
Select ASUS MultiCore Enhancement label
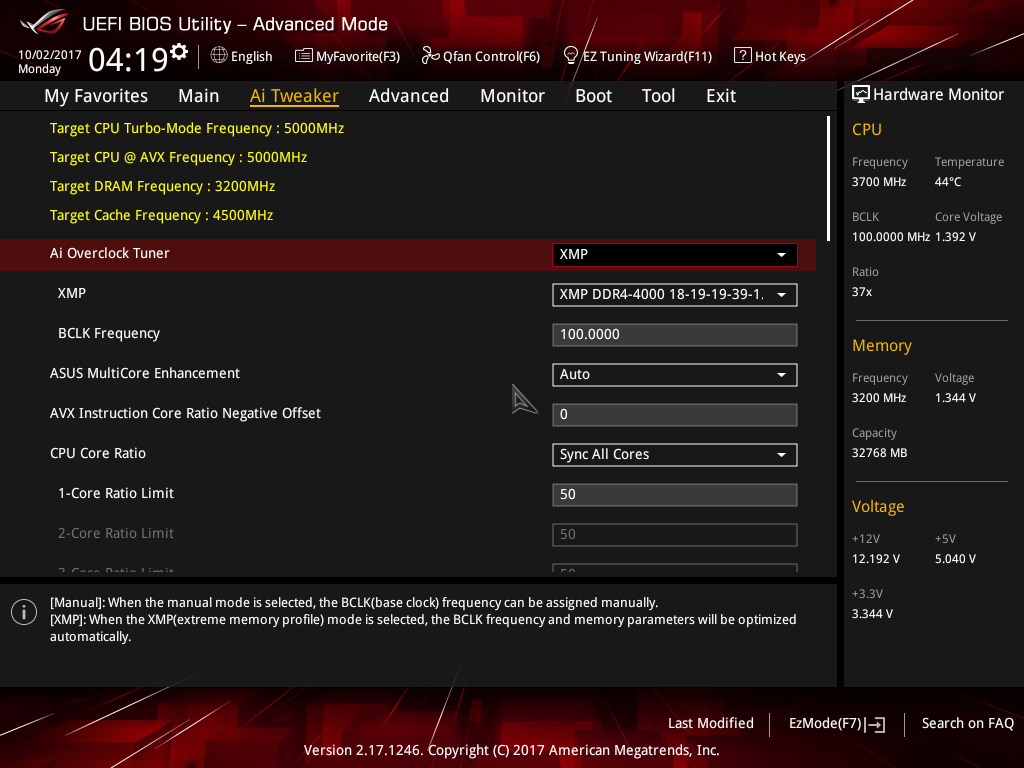(145, 373)
